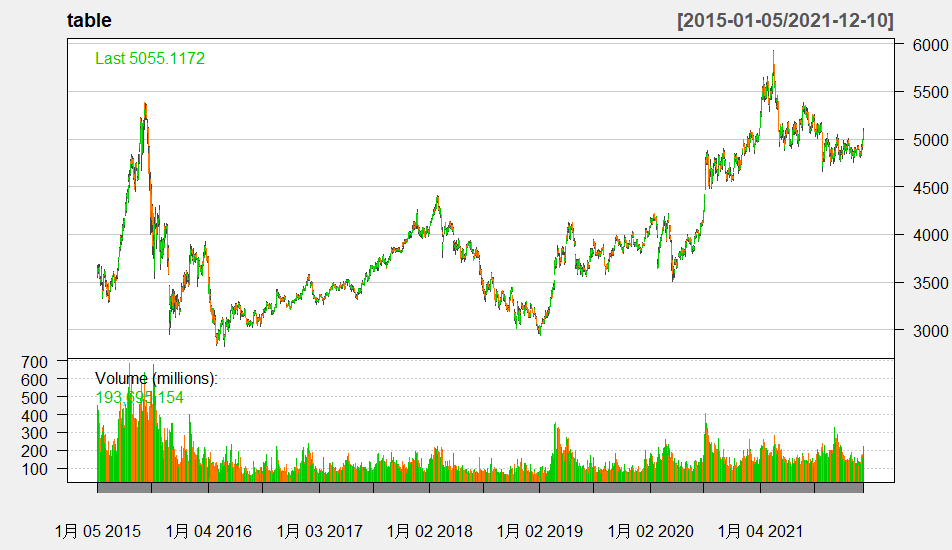
Task: Click the 'Last 5055.1172' price label
Action: 150,58
